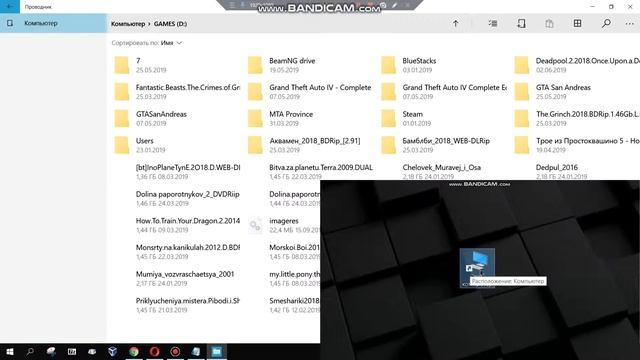Open Bandicam recorder from the taskbar
The image size is (640, 360).
pyautogui.click(x=175, y=351)
